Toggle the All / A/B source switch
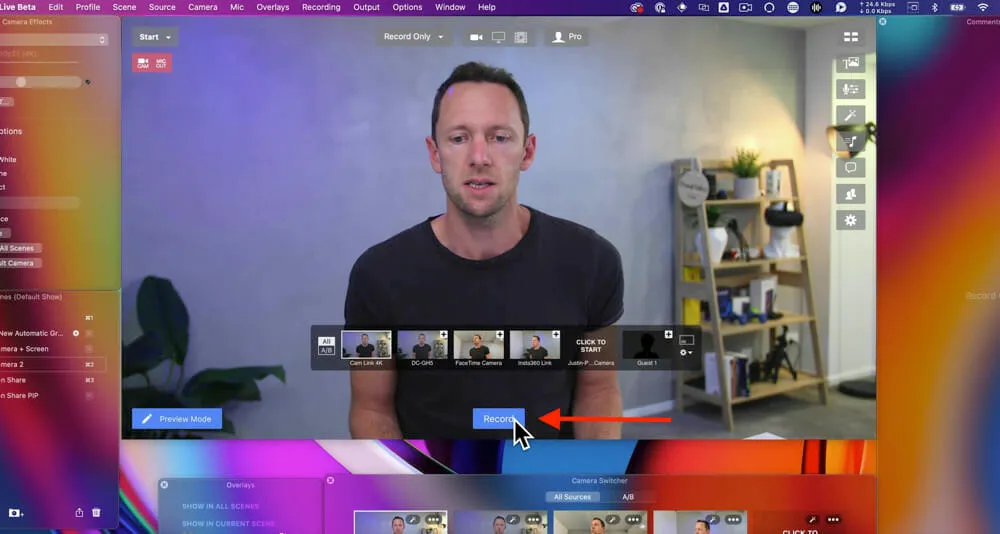 point(326,346)
